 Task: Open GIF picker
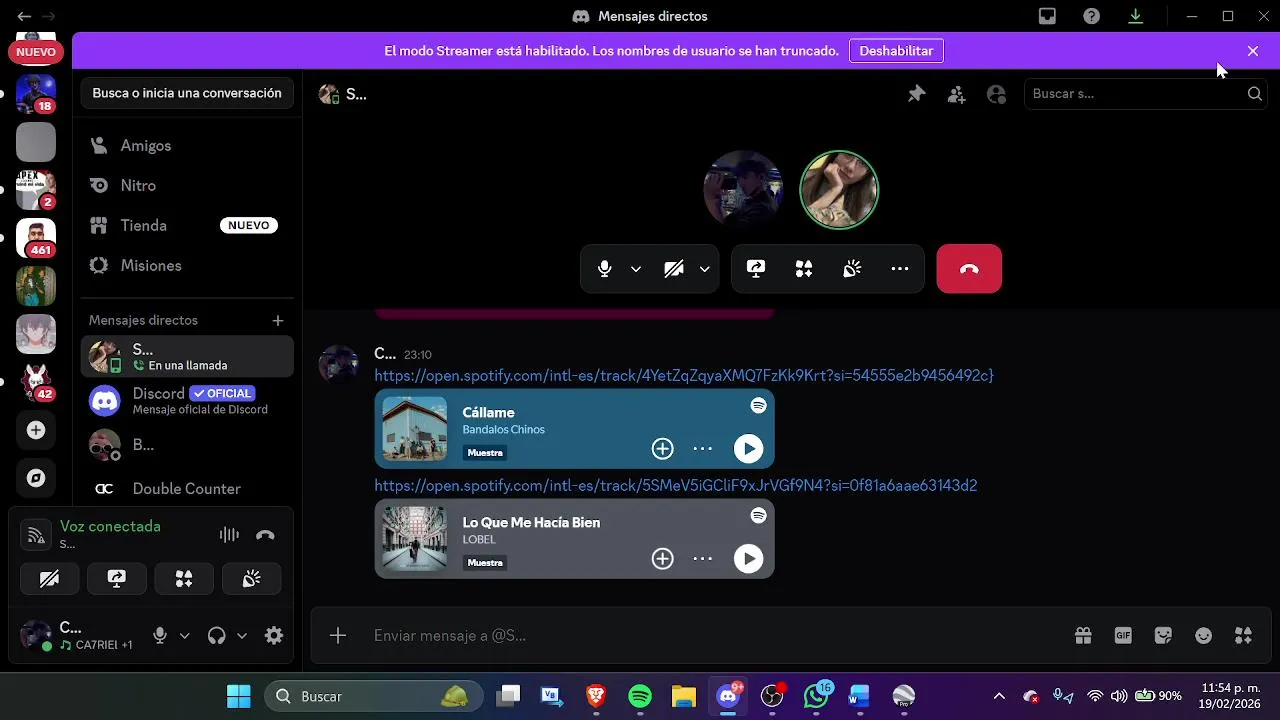(x=1123, y=636)
